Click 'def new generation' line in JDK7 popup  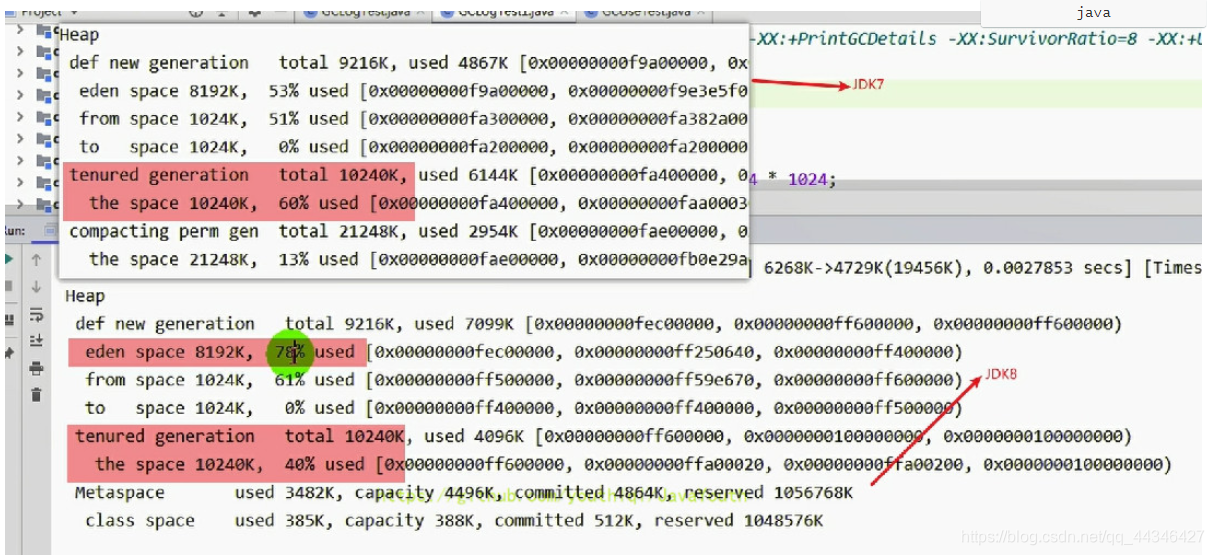tap(408, 62)
